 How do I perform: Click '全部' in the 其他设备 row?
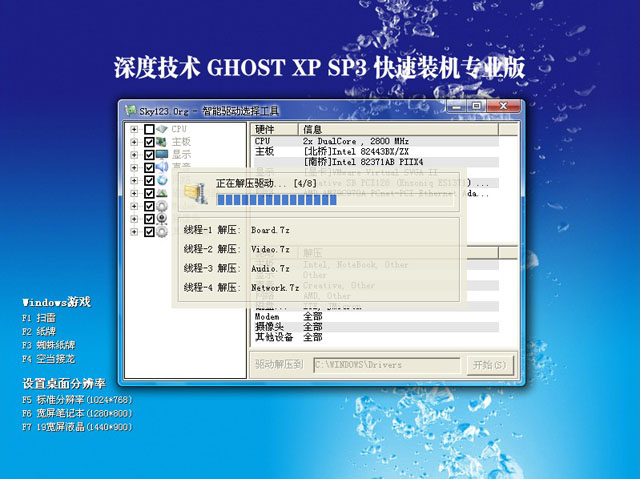(313, 337)
